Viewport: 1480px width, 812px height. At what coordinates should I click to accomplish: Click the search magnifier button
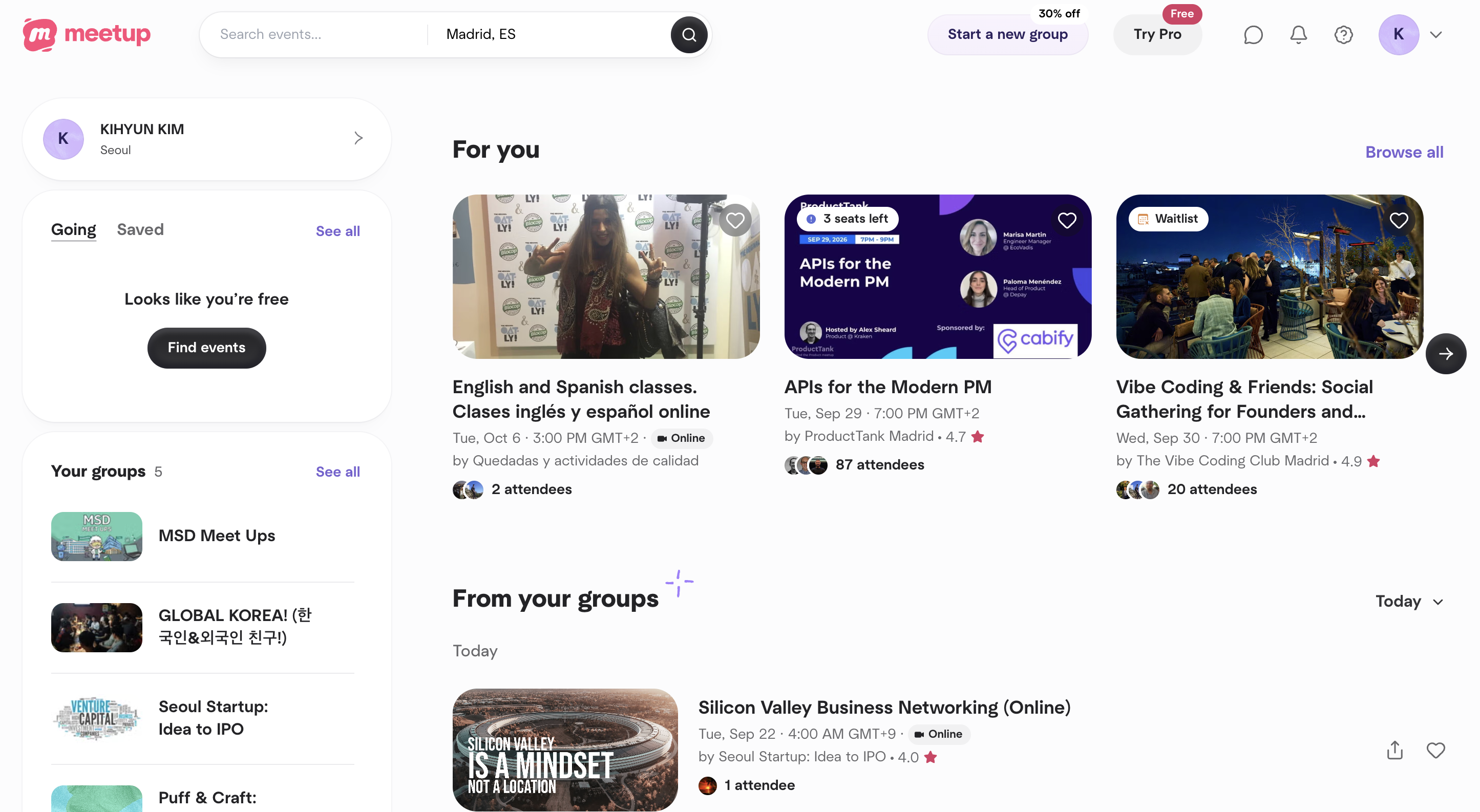688,35
